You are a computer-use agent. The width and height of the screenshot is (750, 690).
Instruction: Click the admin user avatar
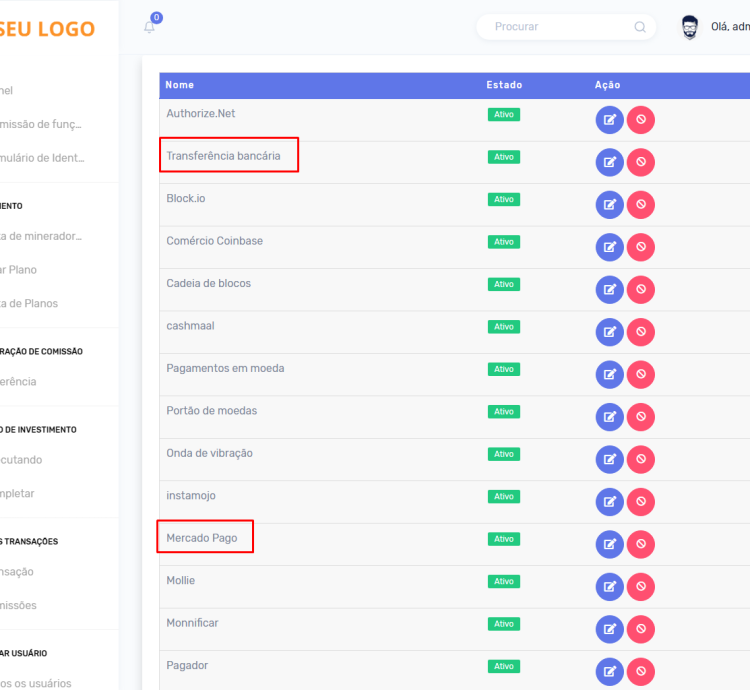690,27
